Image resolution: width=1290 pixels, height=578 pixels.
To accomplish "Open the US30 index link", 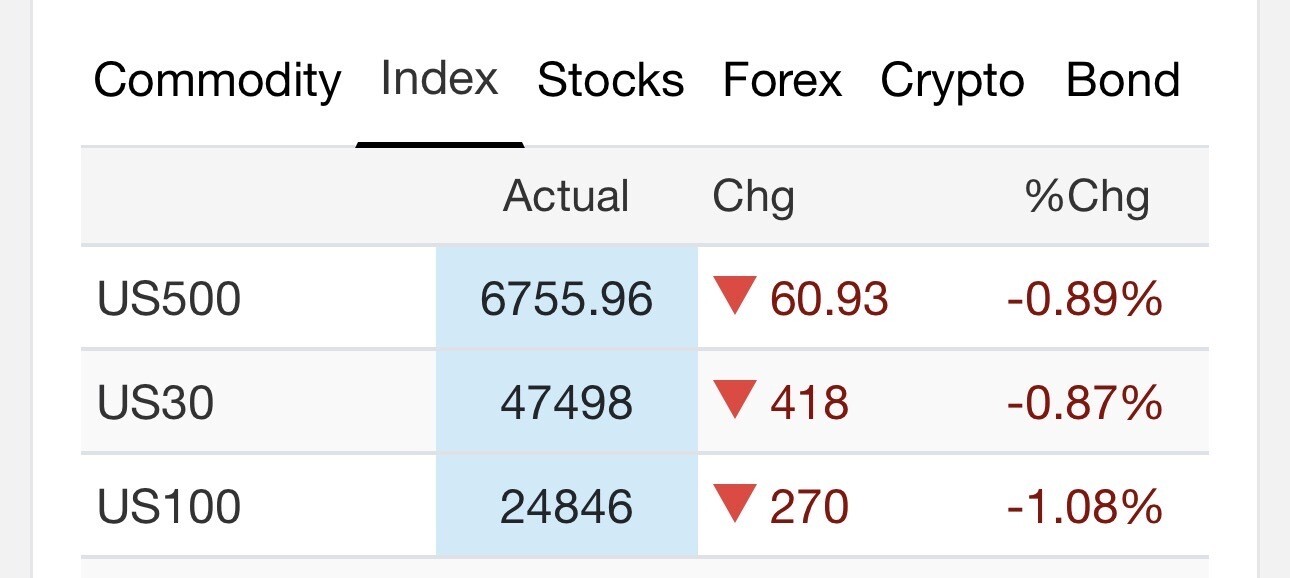I will [x=156, y=403].
